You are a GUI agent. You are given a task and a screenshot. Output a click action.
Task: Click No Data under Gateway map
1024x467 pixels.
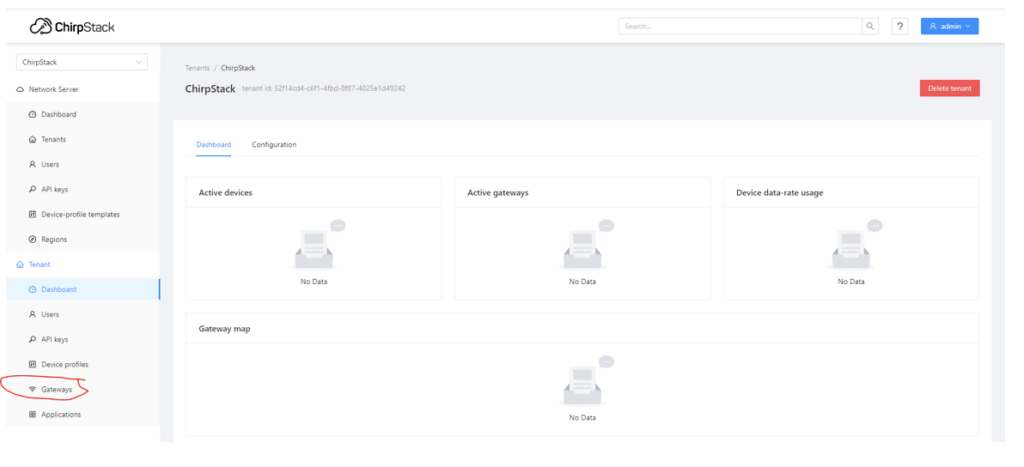coord(583,417)
